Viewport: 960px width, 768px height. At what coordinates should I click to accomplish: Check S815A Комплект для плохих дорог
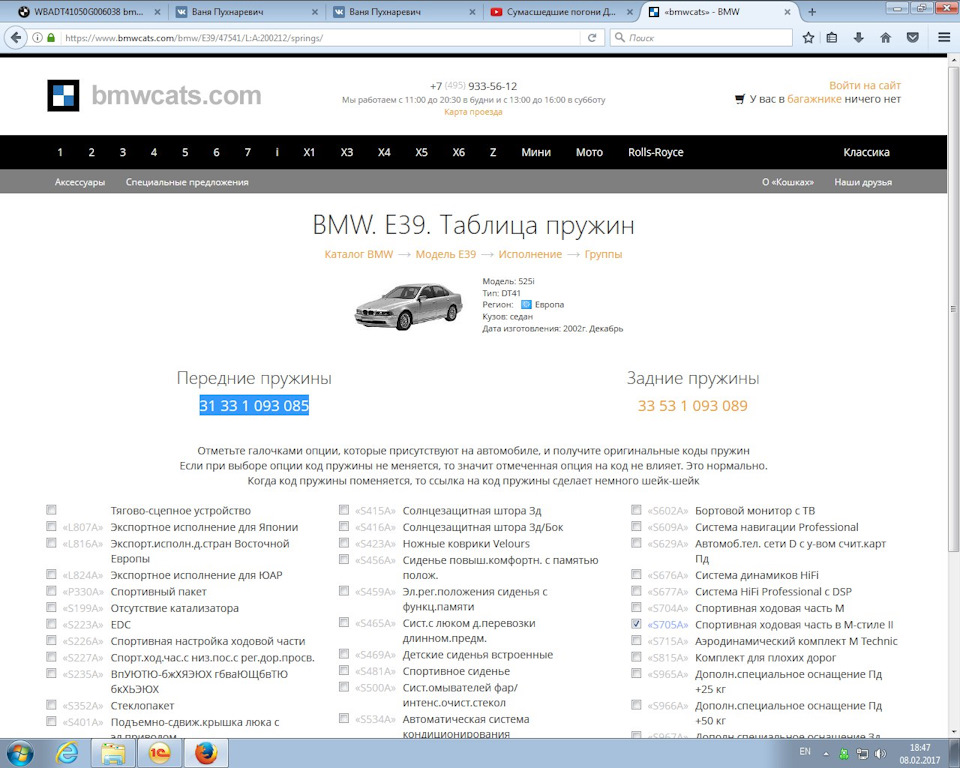pyautogui.click(x=637, y=657)
